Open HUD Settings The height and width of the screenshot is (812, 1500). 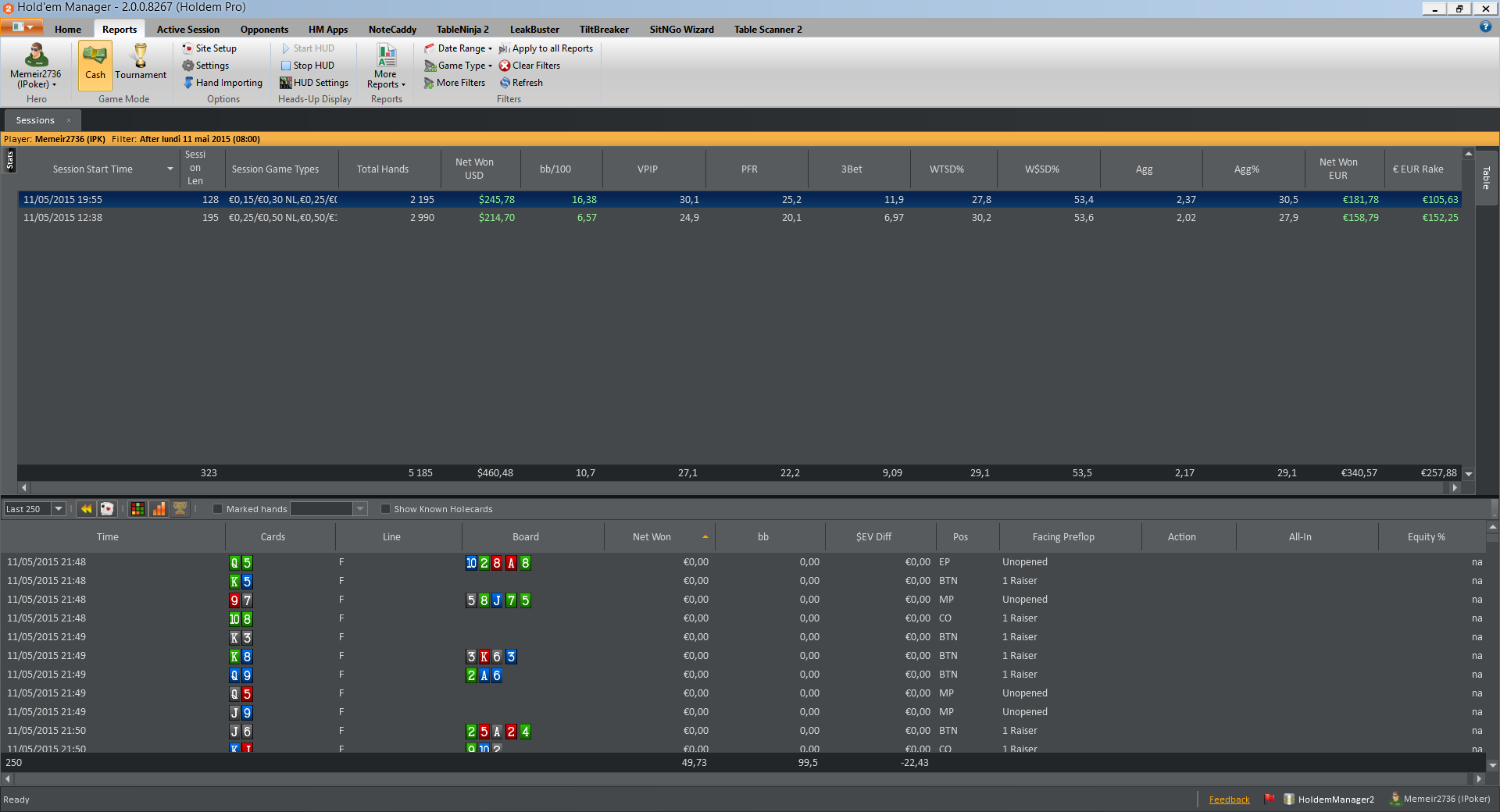pyautogui.click(x=314, y=83)
